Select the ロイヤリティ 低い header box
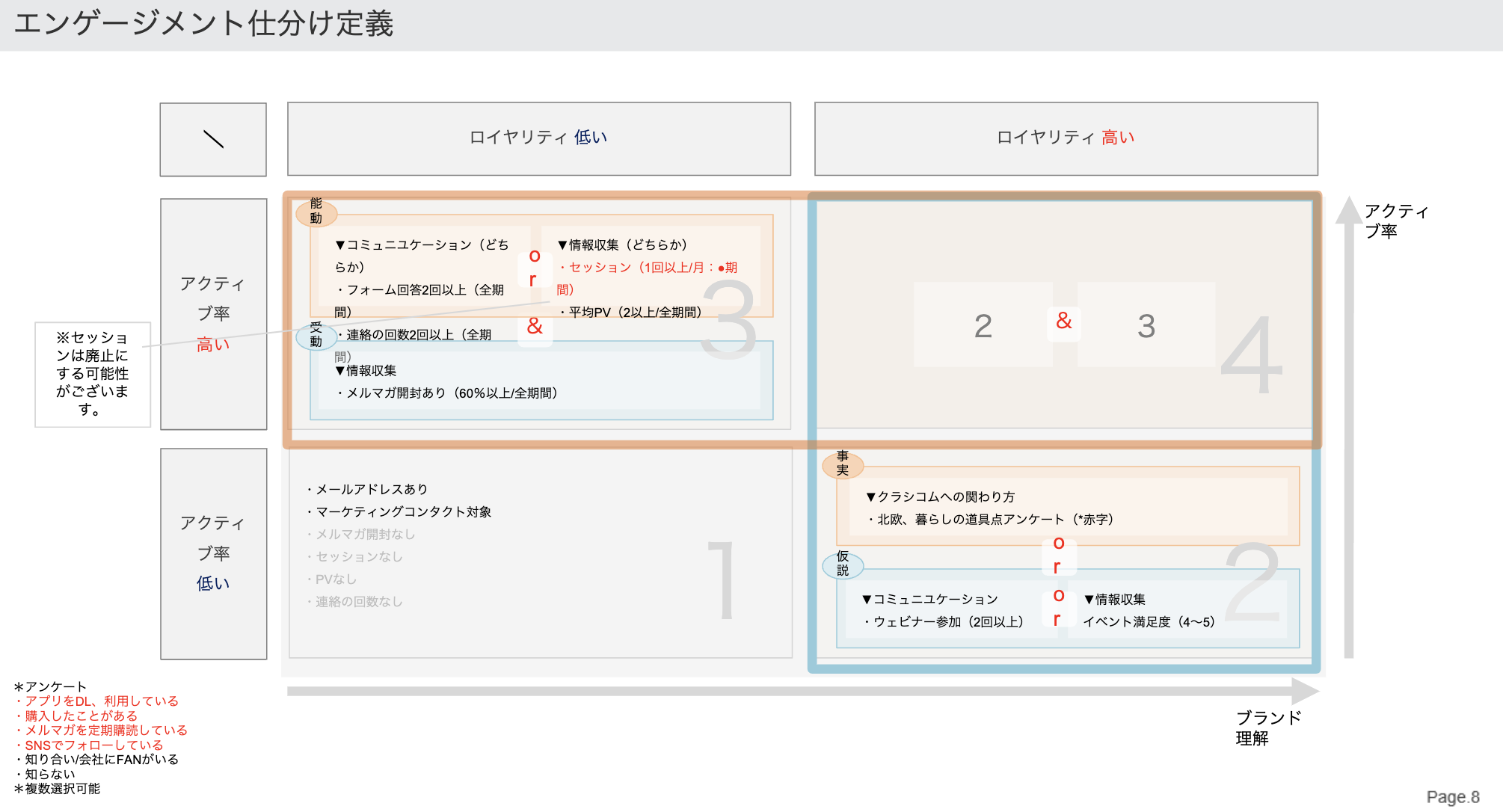This screenshot has height=812, width=1503. tap(539, 139)
